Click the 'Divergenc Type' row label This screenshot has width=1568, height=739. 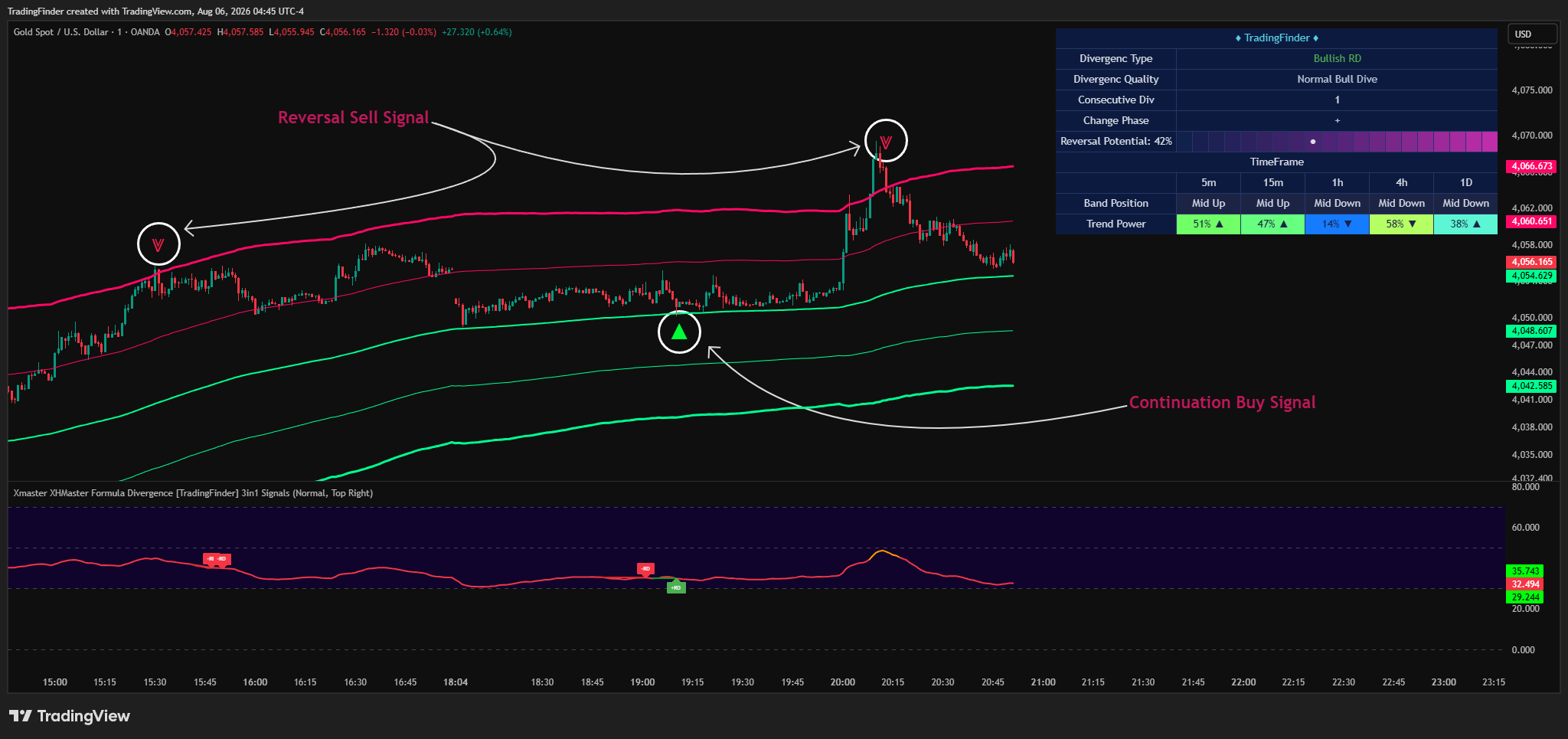tap(1116, 59)
